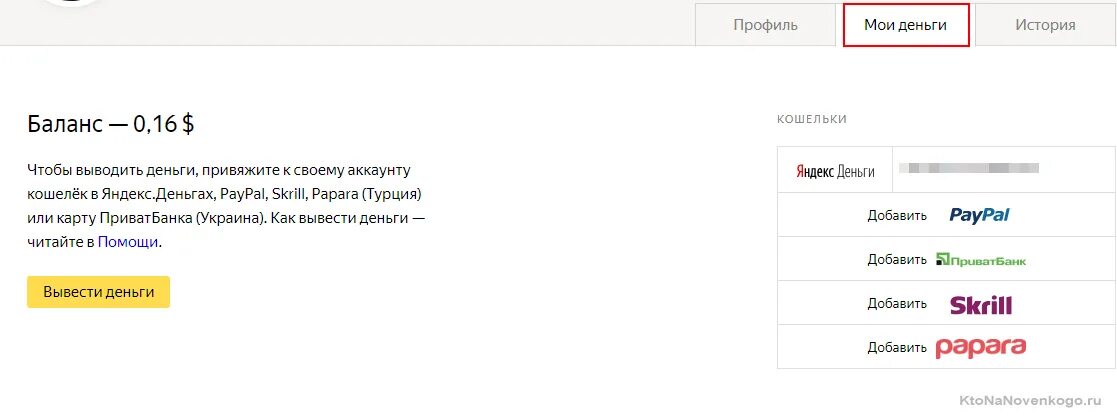Screen dimensions: 1117x420
Task: Click the KtoNaNovenkogo.ru watermark
Action: [1031, 401]
